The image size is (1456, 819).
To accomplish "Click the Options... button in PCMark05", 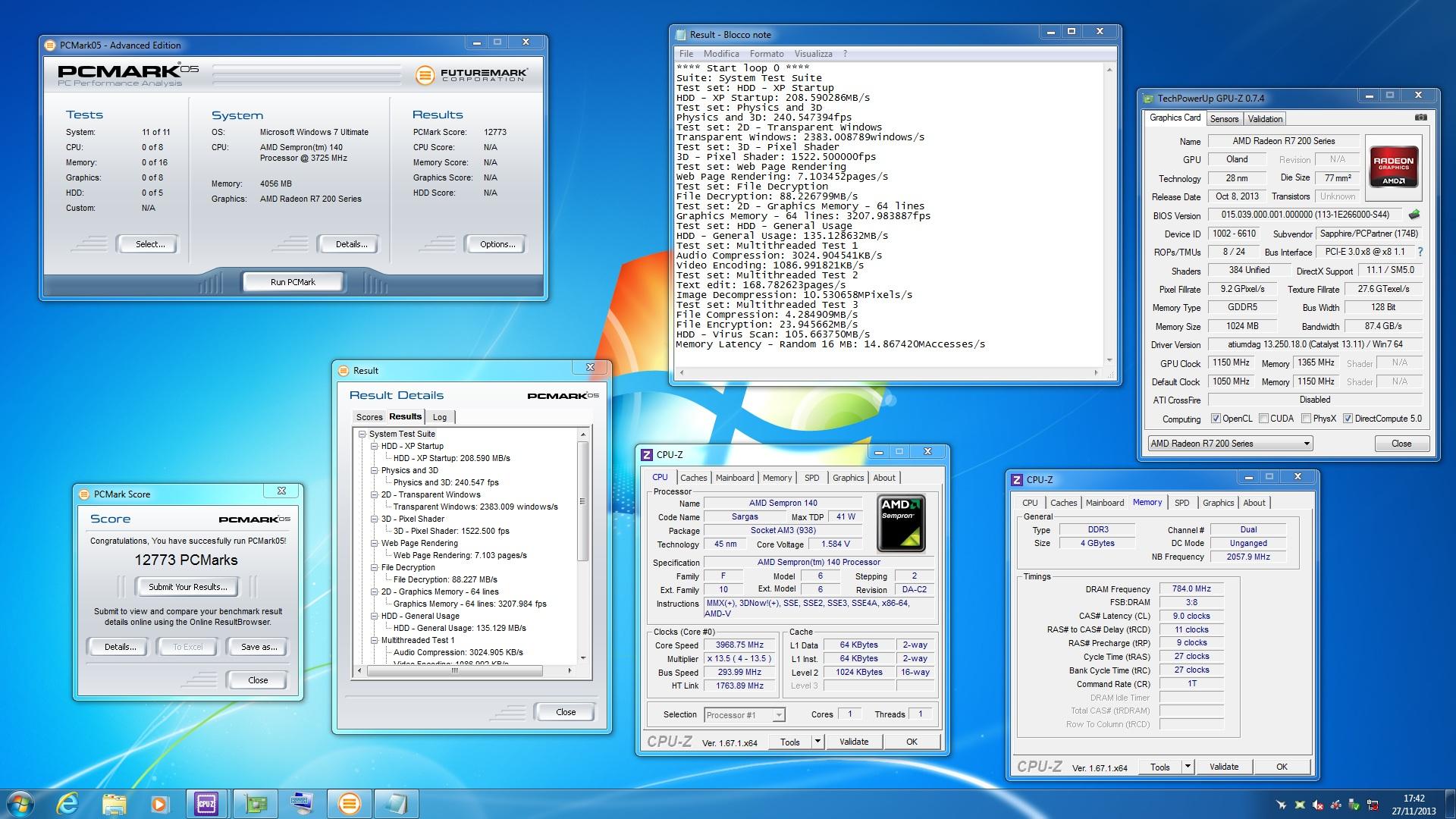I will pyautogui.click(x=497, y=244).
